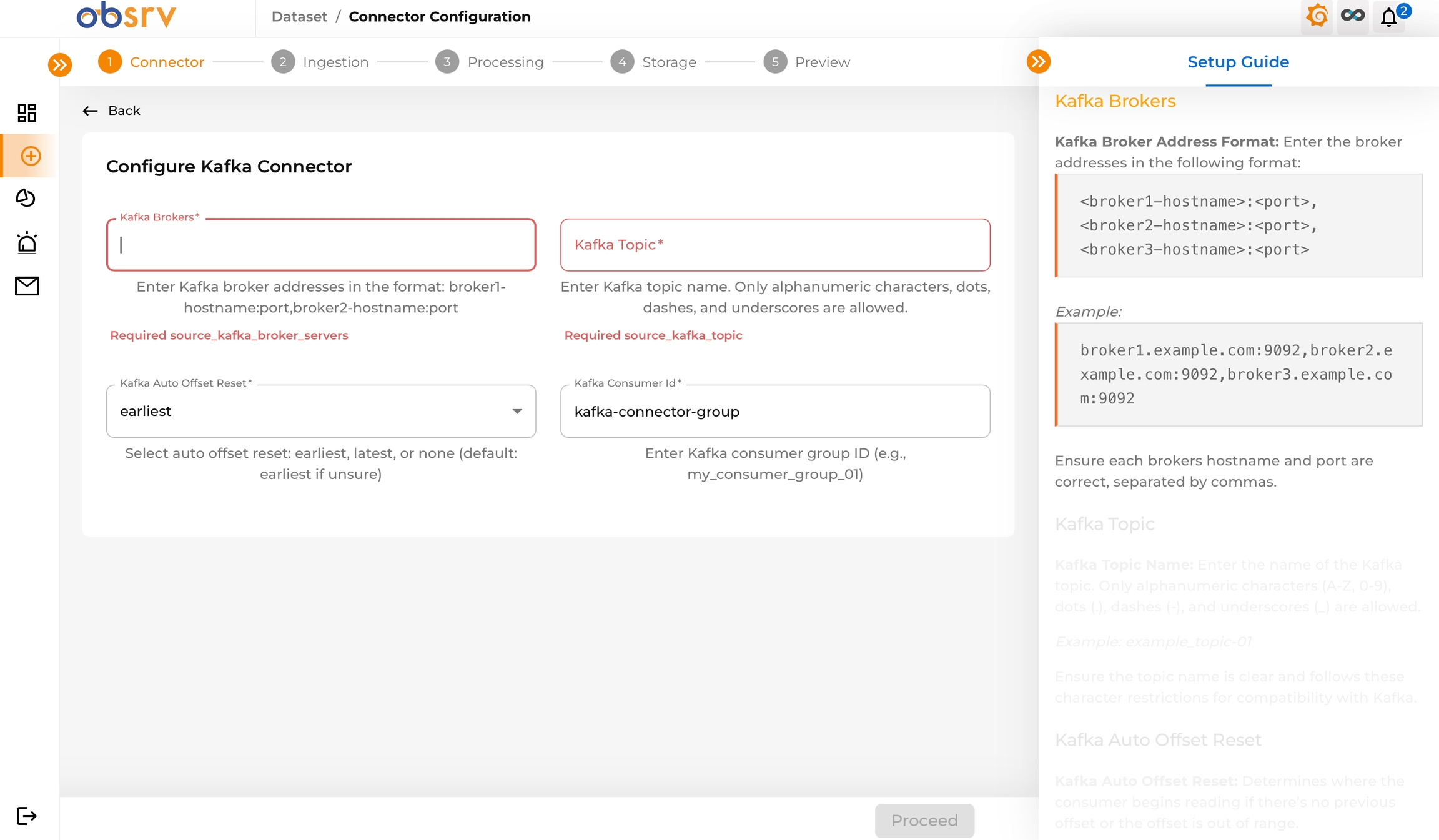This screenshot has height=840, width=1439.
Task: Collapse the Setup Guide panel chevron button
Action: click(1038, 62)
